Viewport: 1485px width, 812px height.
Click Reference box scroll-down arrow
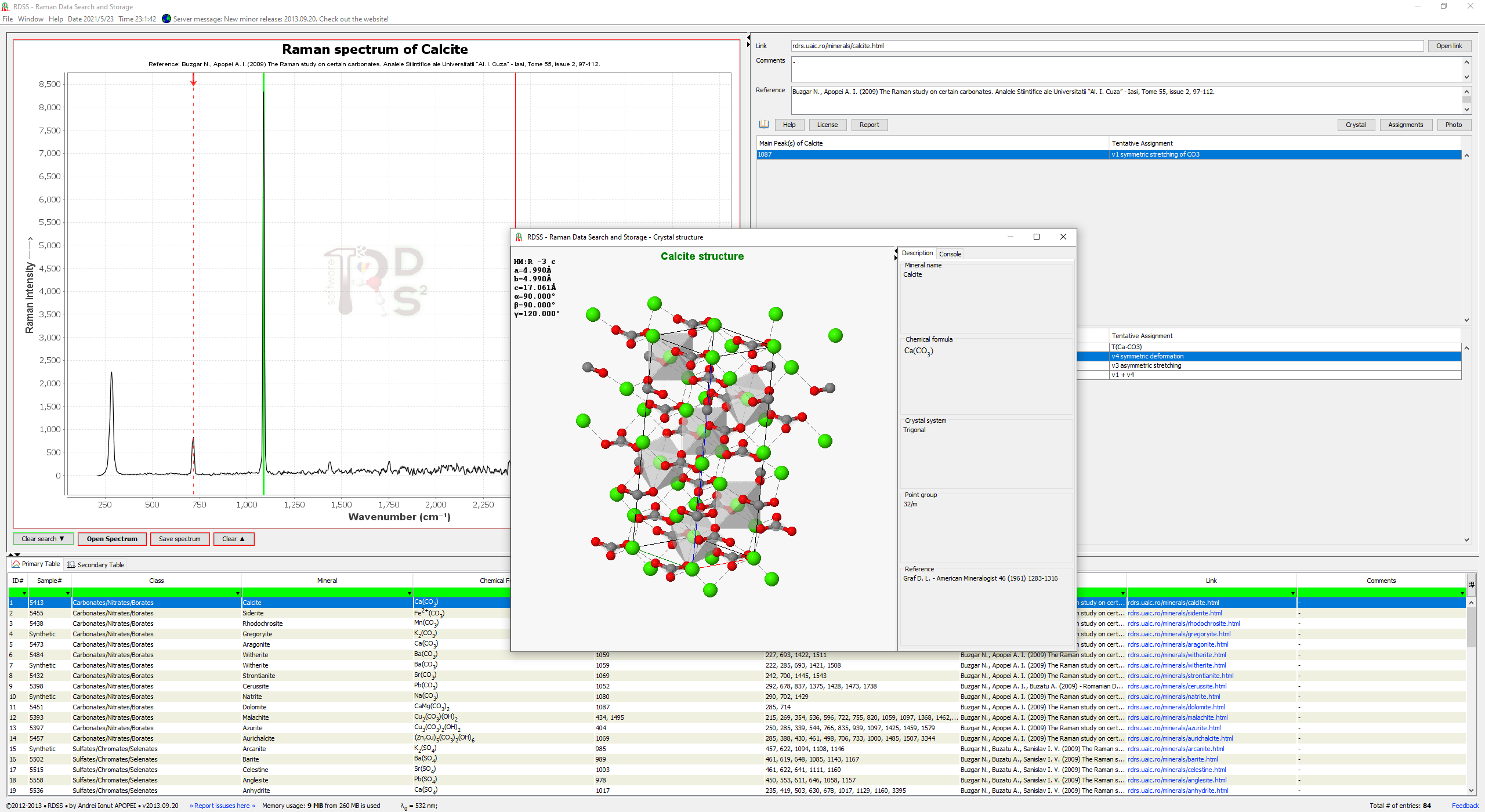(1466, 109)
